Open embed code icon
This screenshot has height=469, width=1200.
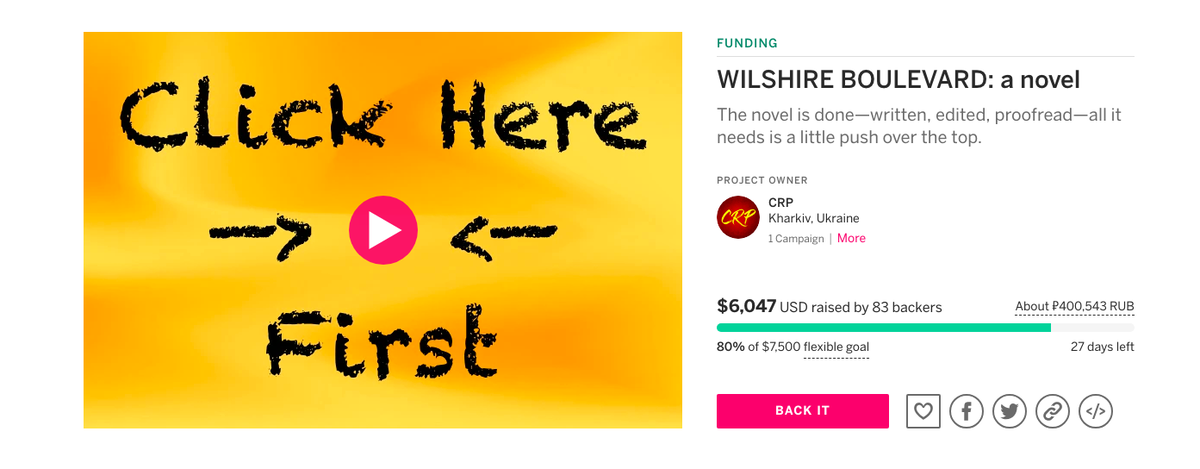(1096, 411)
